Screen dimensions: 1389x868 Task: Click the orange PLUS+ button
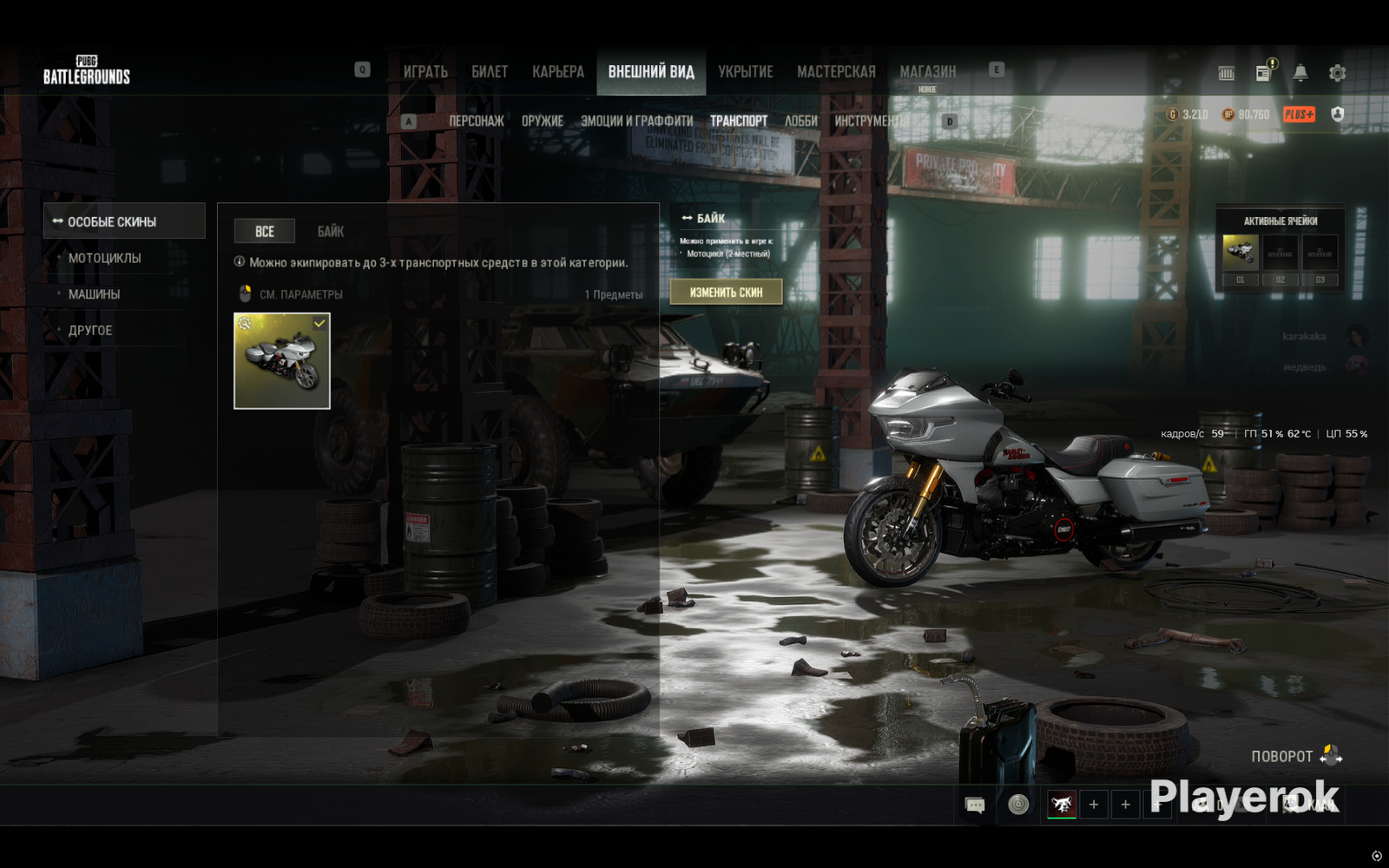click(1300, 115)
